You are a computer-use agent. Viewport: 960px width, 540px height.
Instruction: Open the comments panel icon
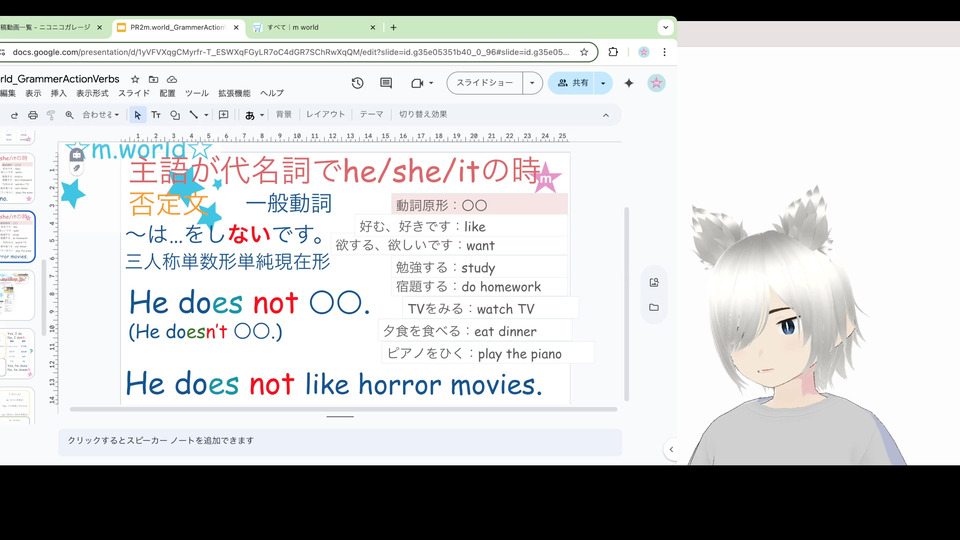coord(386,83)
